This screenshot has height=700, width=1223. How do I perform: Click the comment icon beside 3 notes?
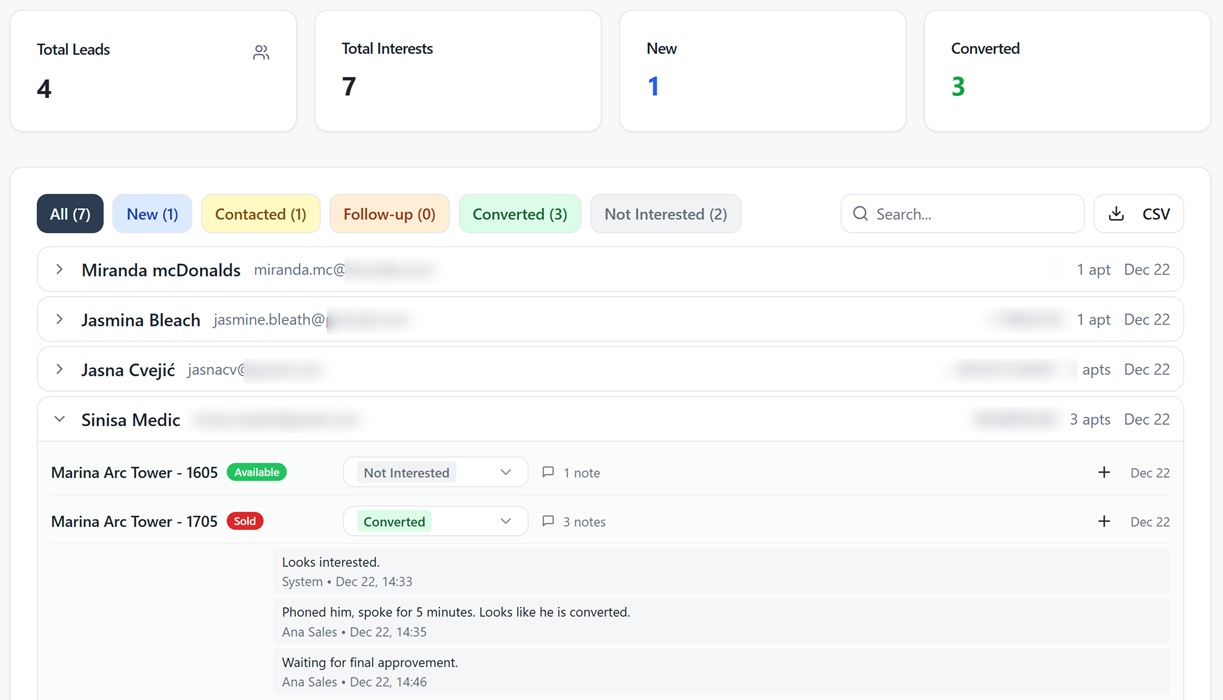(548, 521)
